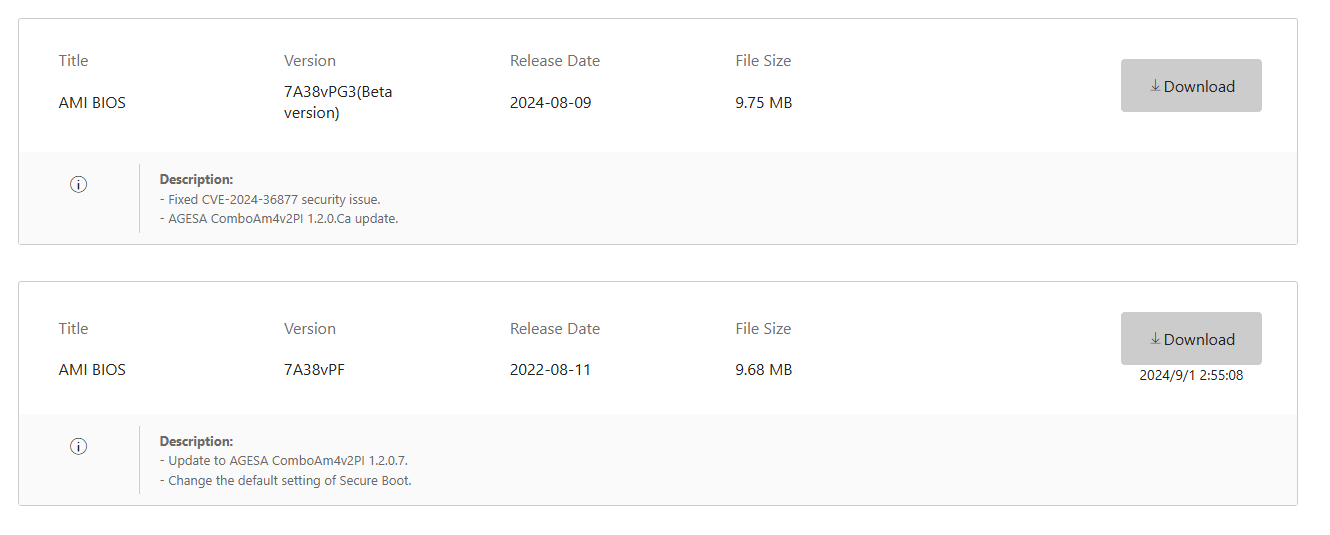
Task: Click the info icon beside the Secure Boot description
Action: (79, 446)
